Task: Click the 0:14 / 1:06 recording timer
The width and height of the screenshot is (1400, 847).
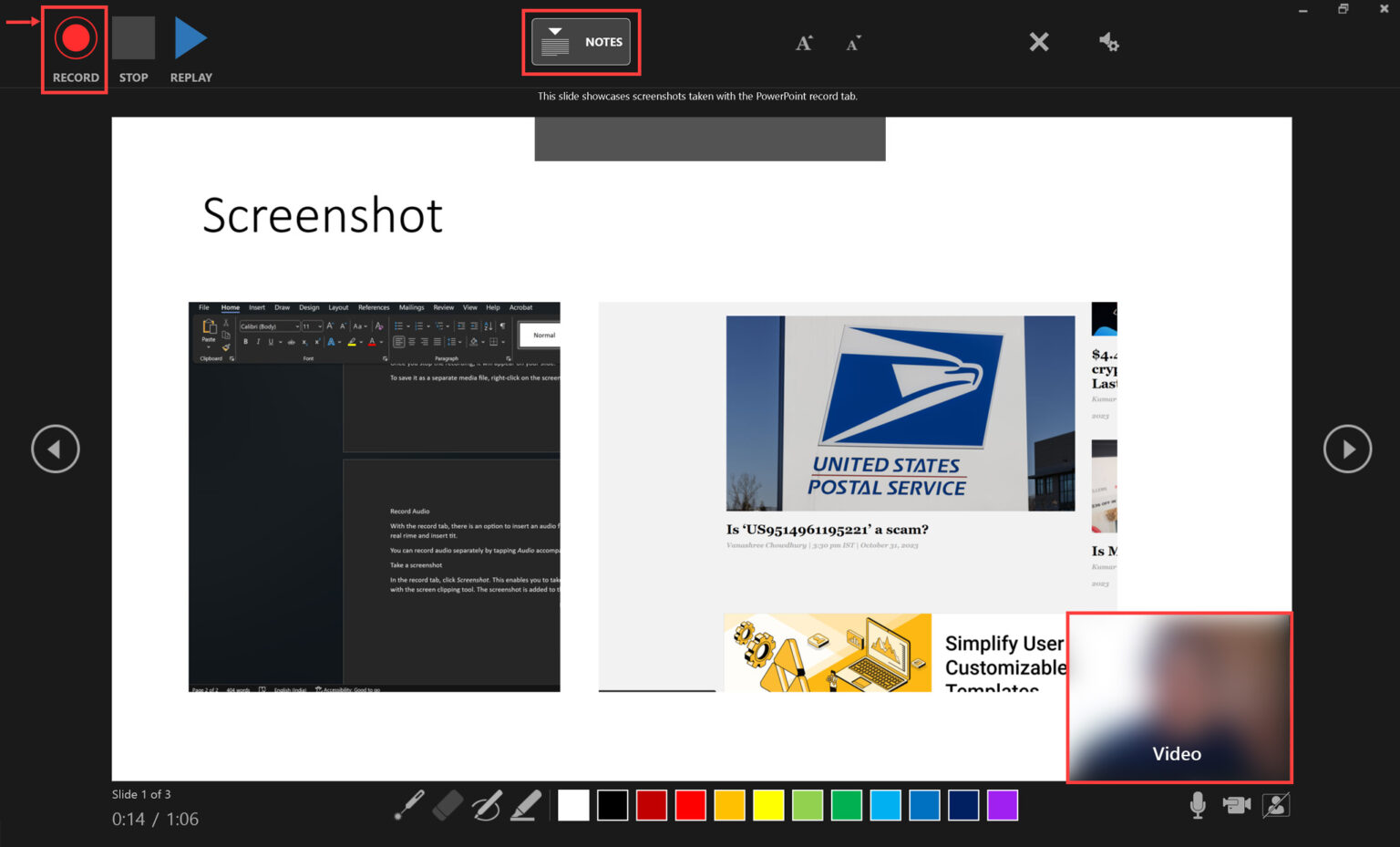Action: [156, 819]
